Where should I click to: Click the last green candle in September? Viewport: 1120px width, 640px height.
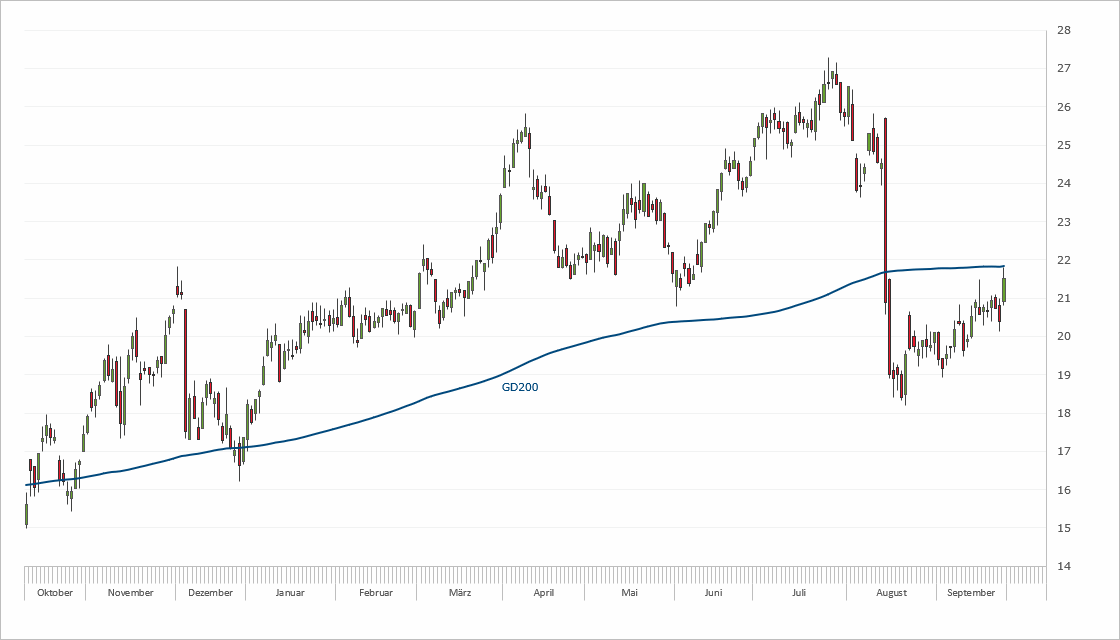pos(1003,289)
